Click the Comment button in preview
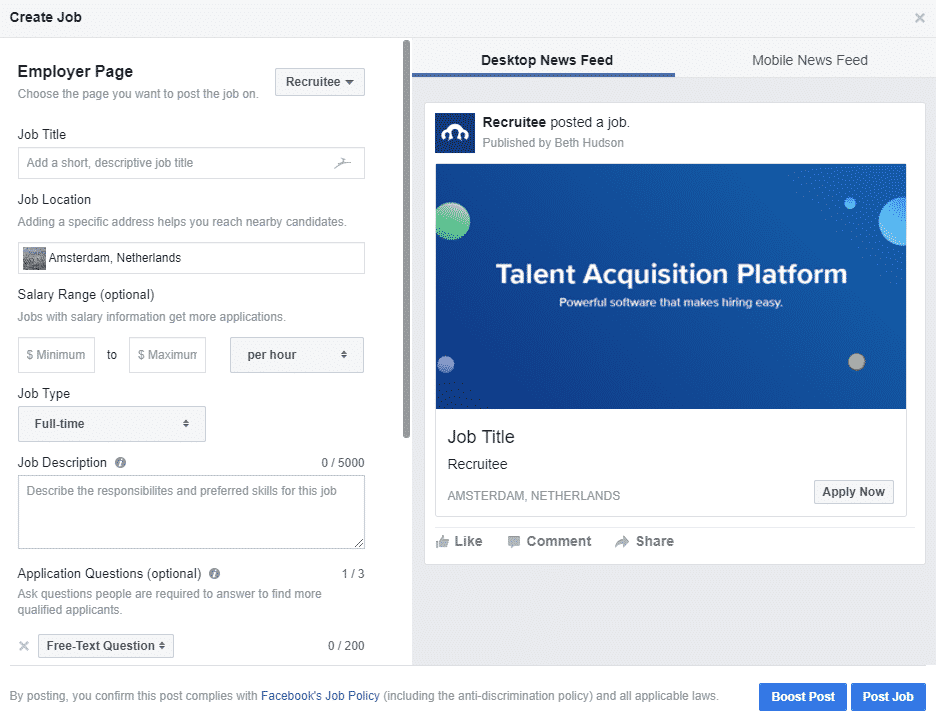The height and width of the screenshot is (722, 936). click(x=549, y=541)
